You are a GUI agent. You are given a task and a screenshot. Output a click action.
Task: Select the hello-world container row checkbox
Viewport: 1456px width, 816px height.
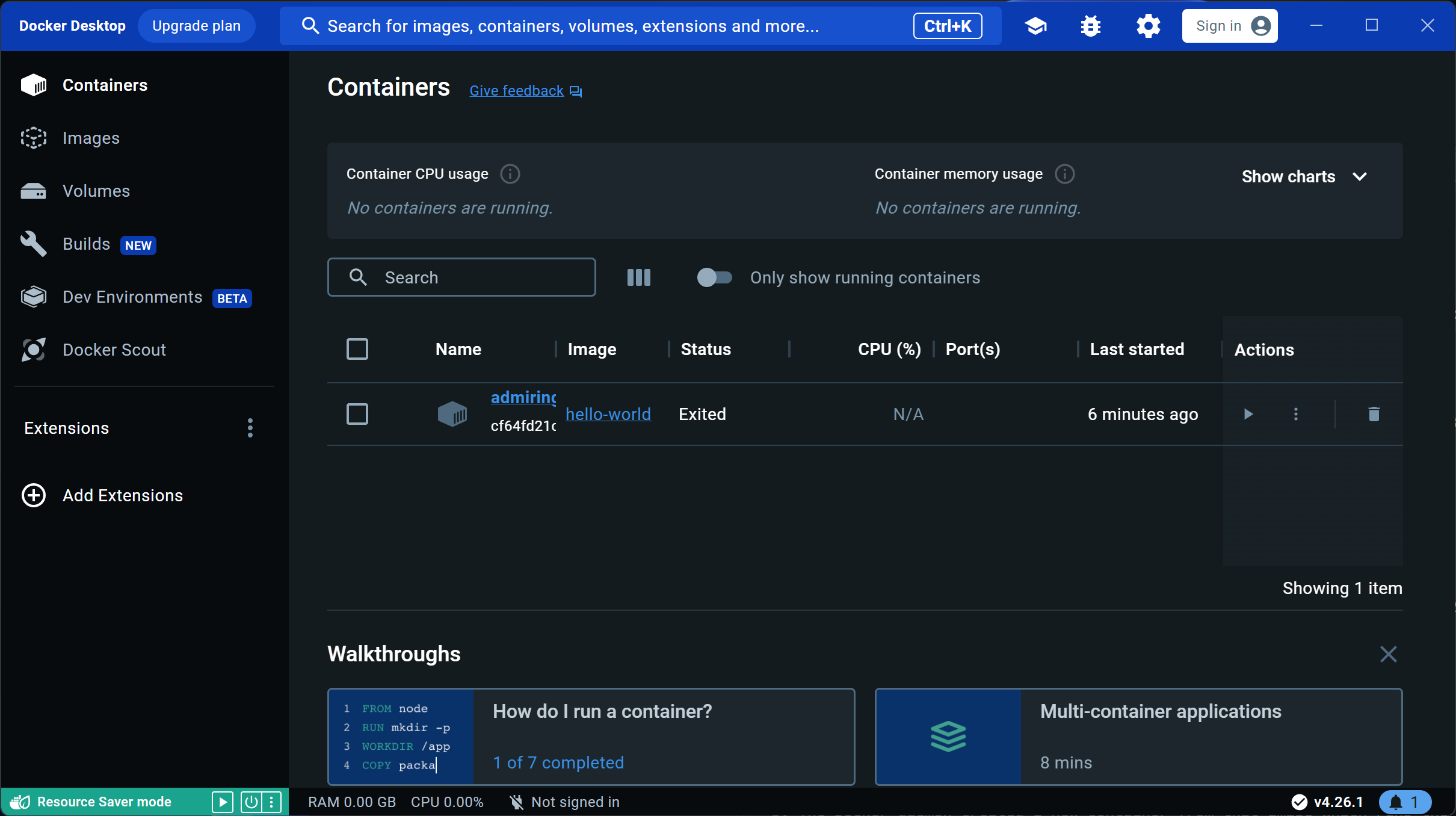point(357,414)
